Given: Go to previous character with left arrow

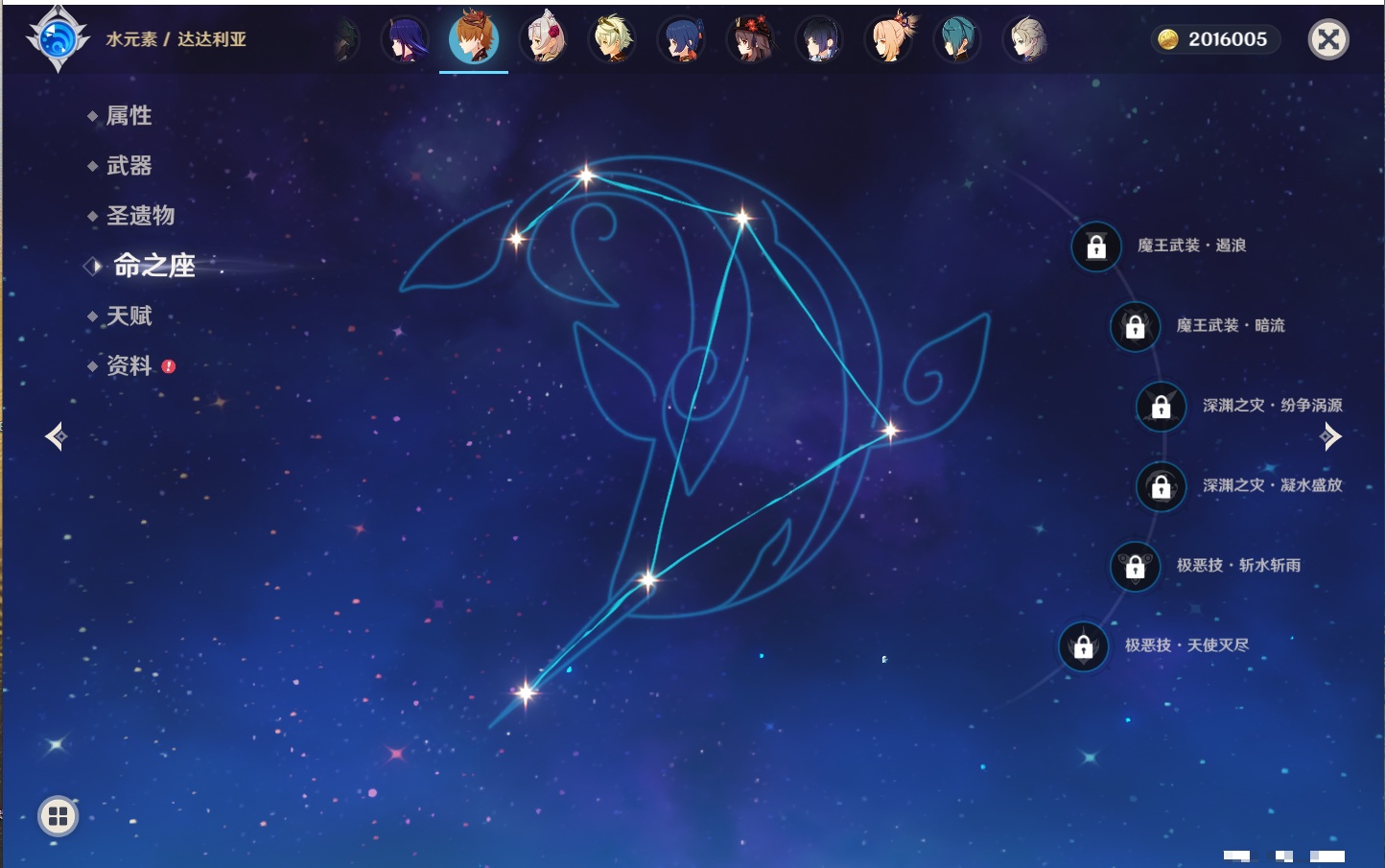Looking at the screenshot, I should click(56, 437).
